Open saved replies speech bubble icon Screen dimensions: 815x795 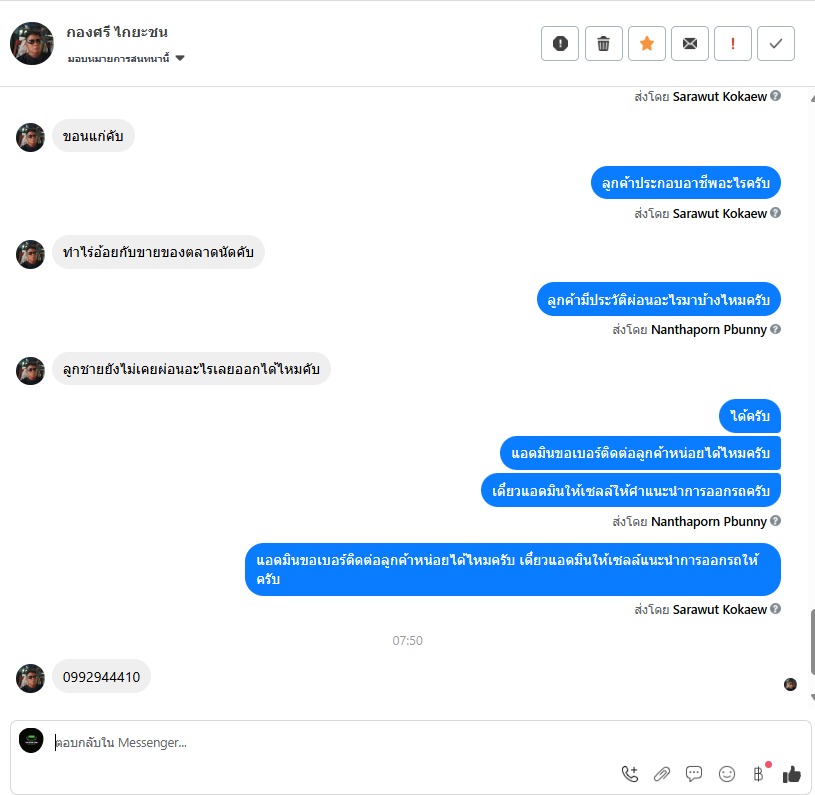click(x=694, y=774)
